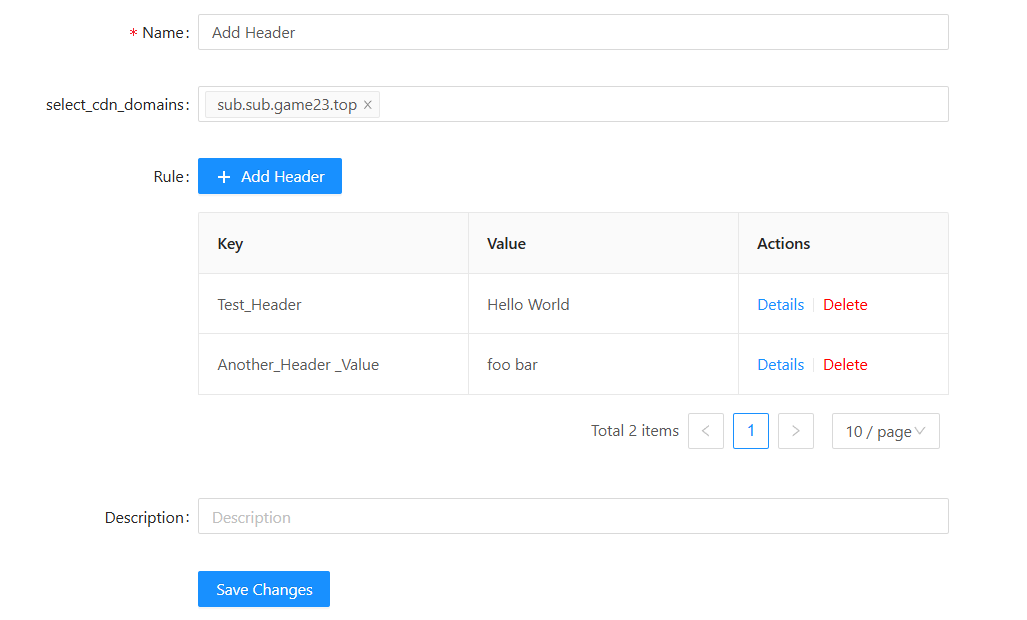1027x620 pixels.
Task: Open Details for the Test_Header row
Action: (780, 305)
